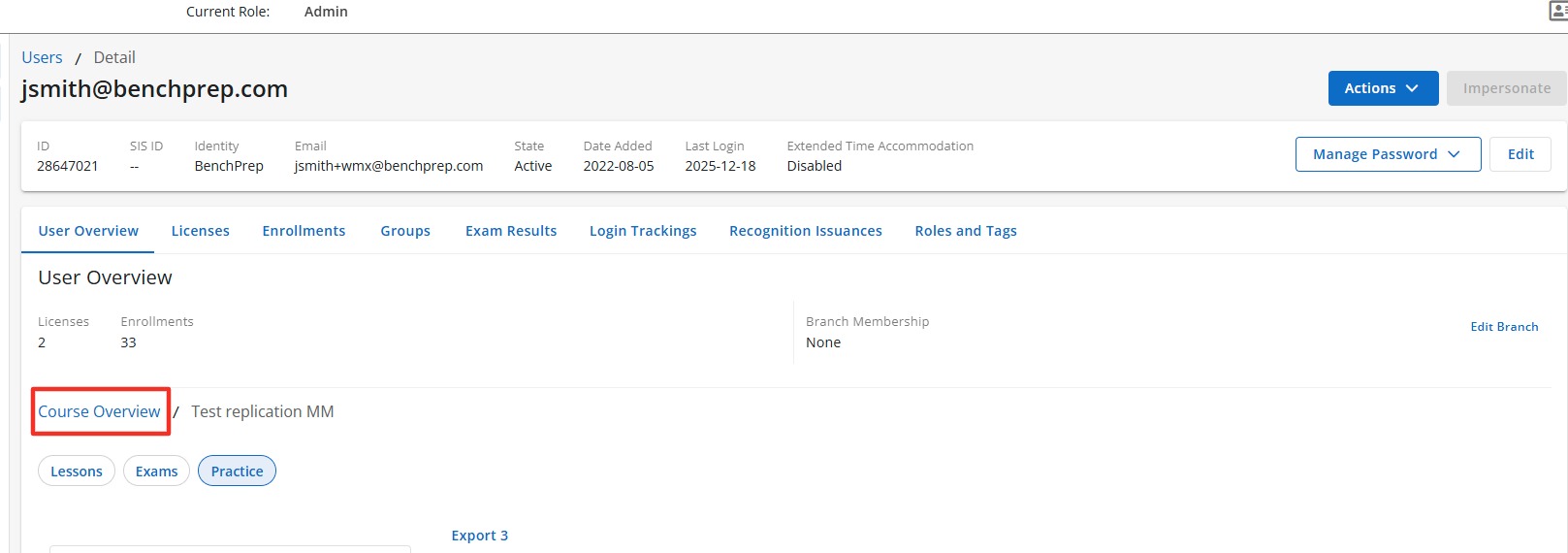Switch to the Groups tab

click(x=405, y=231)
